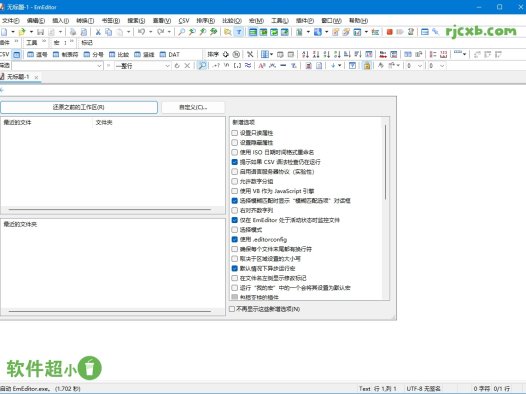The image size is (526, 394).
Task: Click the Find magnifier icon in main toolbar
Action: pos(181,32)
